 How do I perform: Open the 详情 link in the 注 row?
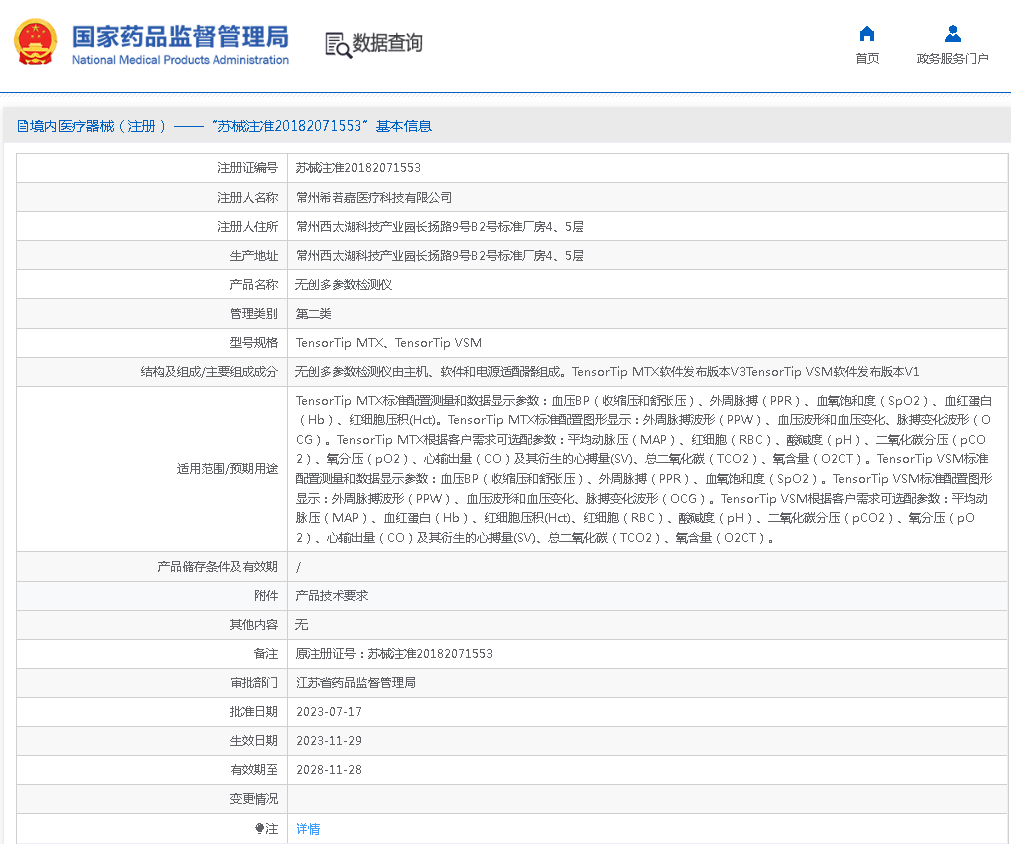tap(308, 829)
